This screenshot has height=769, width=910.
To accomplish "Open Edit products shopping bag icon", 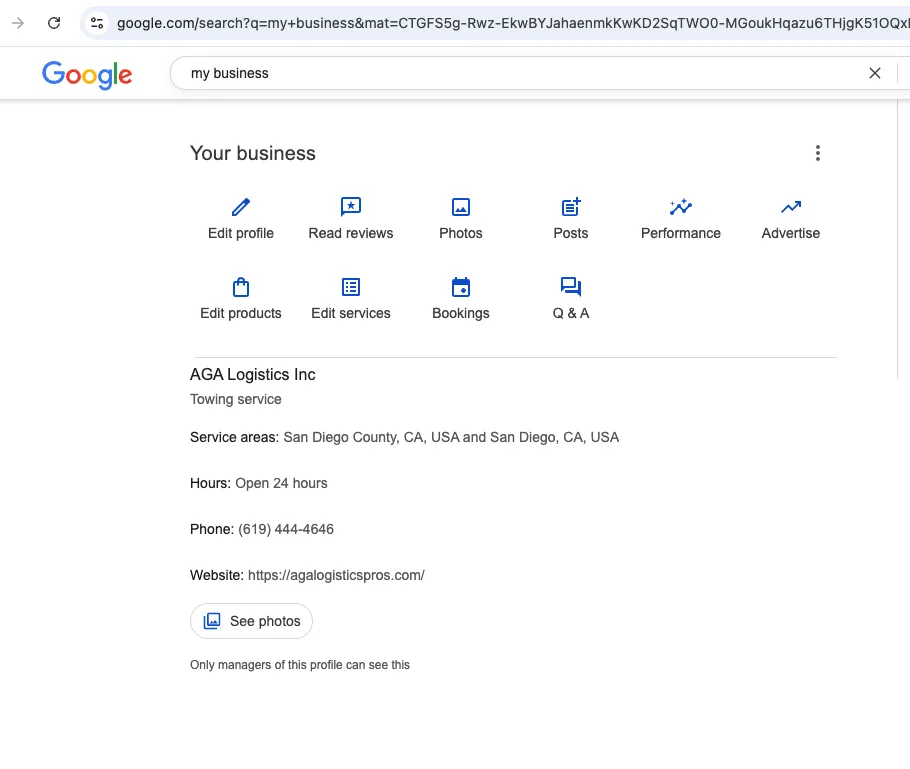I will pyautogui.click(x=241, y=287).
